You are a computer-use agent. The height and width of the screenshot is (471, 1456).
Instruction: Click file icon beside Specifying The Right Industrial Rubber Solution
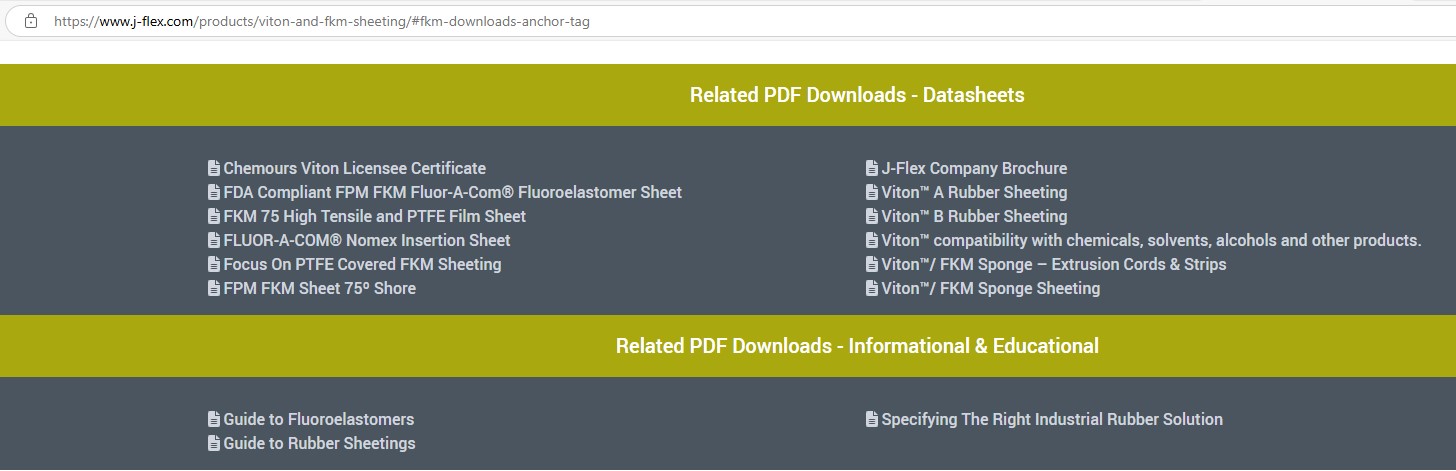pos(872,419)
